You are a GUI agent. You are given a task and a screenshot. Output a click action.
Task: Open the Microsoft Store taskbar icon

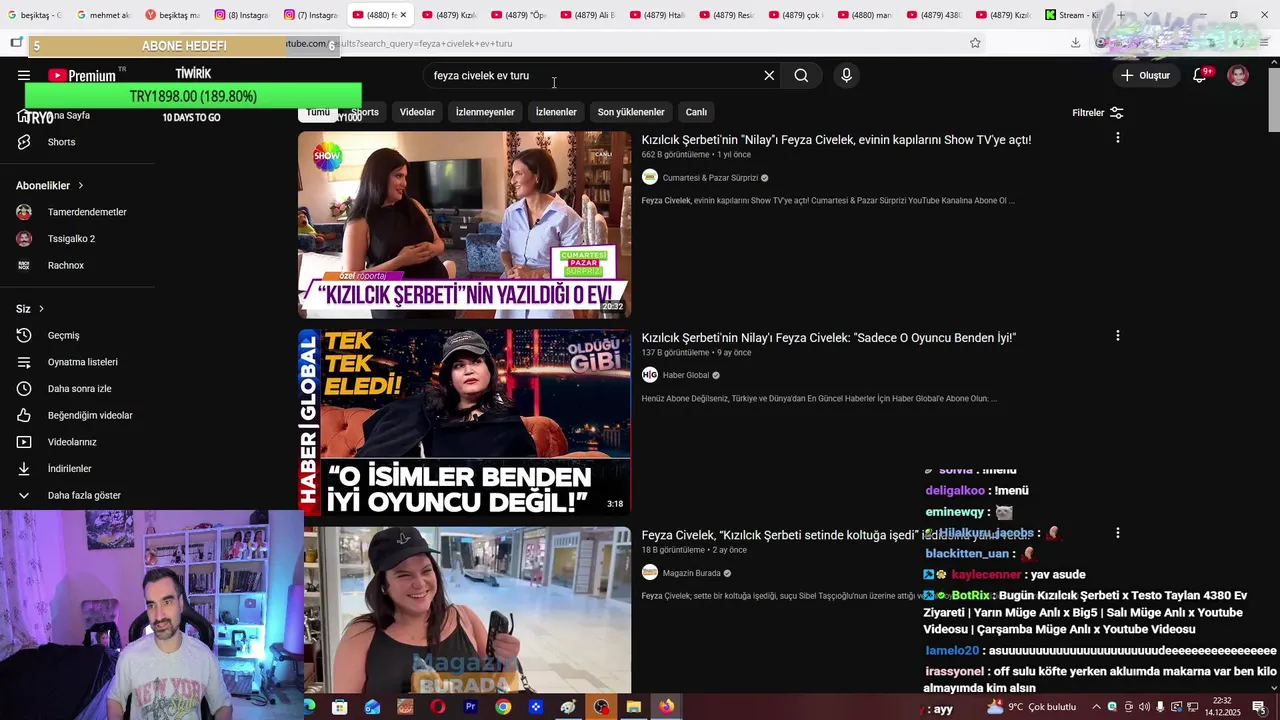click(x=339, y=707)
